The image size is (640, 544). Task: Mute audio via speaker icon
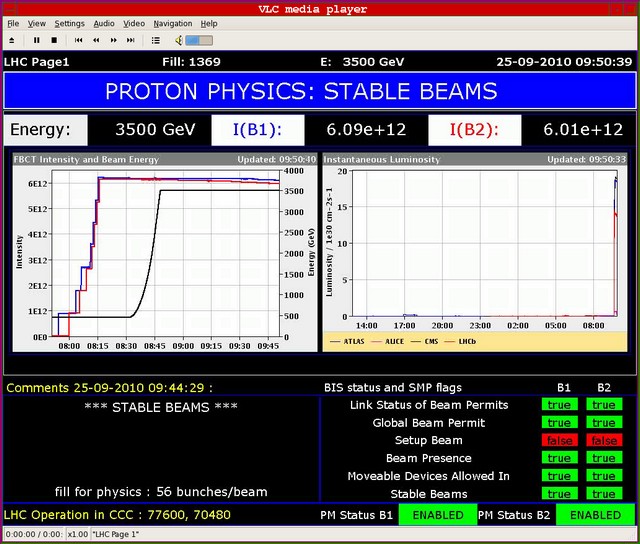179,40
